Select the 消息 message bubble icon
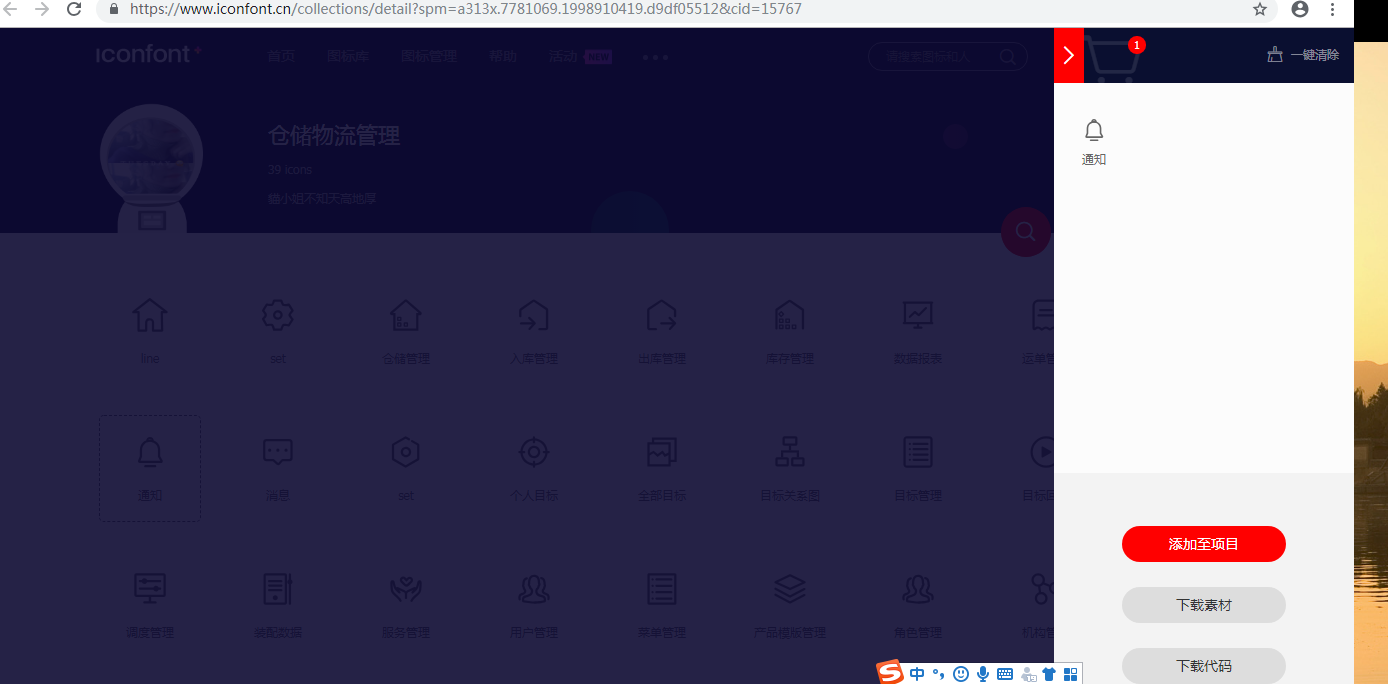This screenshot has width=1388, height=684. pyautogui.click(x=277, y=452)
